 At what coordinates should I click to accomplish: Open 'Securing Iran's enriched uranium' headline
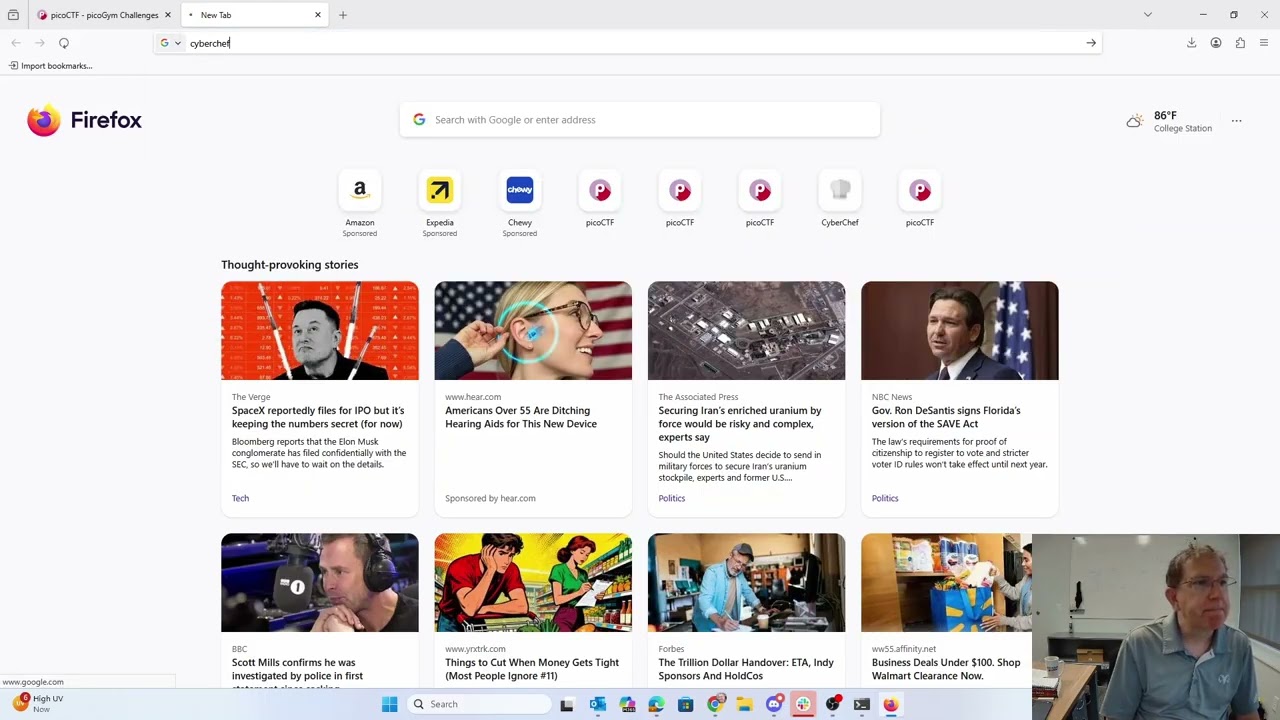pos(740,424)
